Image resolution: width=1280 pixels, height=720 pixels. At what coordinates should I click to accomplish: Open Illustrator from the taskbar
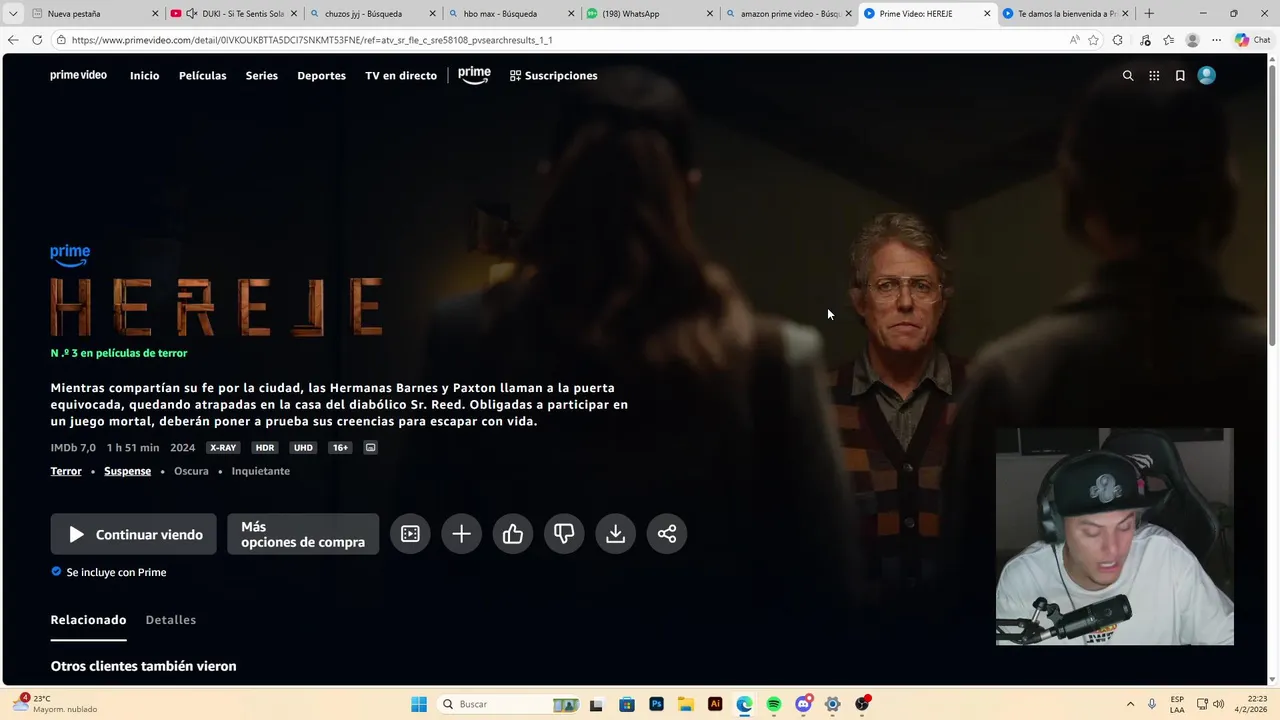(x=715, y=704)
